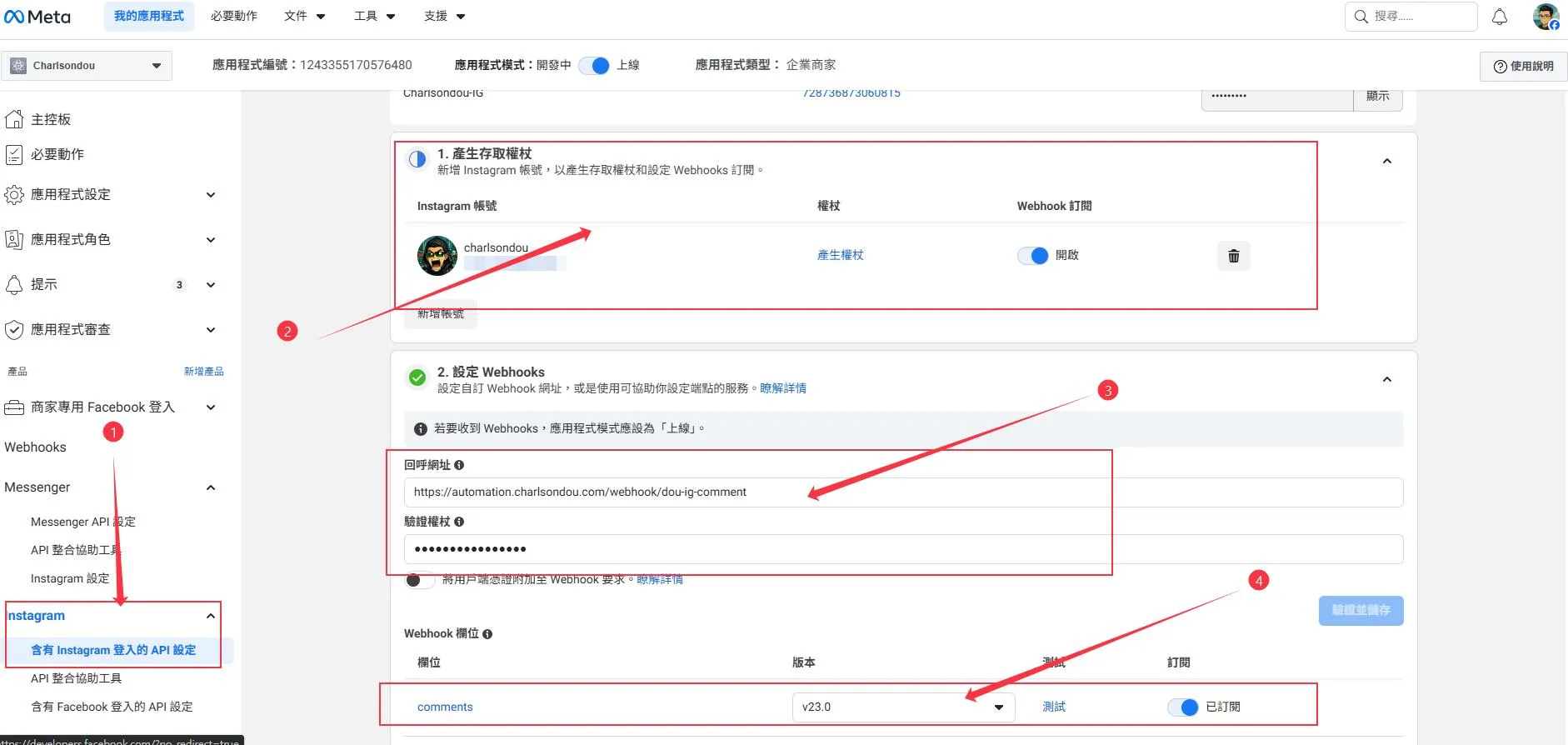This screenshot has height=745, width=1568.
Task: Expand 應用程式設定 in the sidebar
Action: coord(211,195)
